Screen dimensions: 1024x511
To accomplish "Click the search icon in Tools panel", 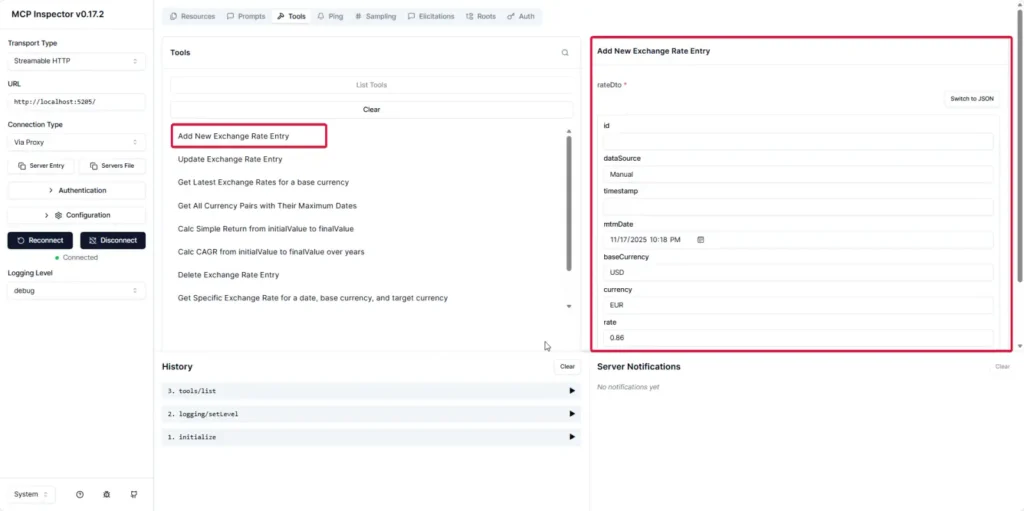I will (565, 53).
